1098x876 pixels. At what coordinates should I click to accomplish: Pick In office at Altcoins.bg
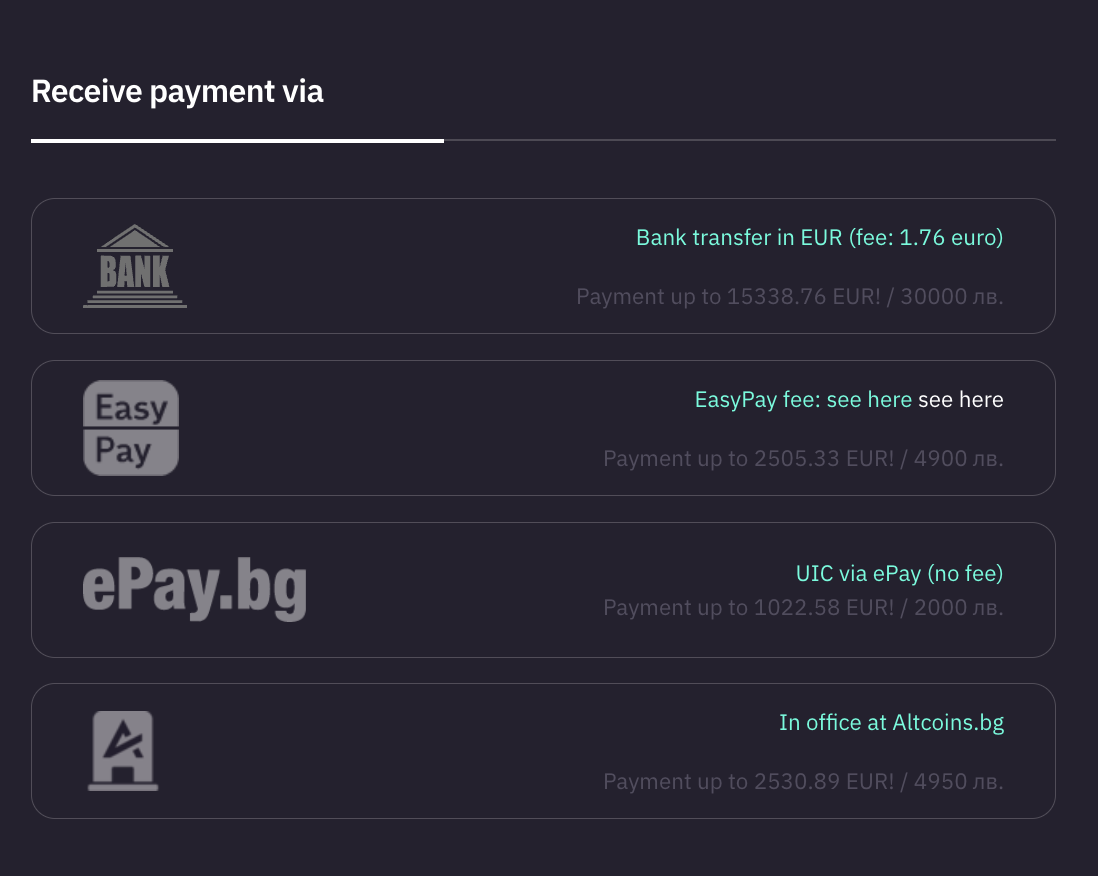(891, 722)
